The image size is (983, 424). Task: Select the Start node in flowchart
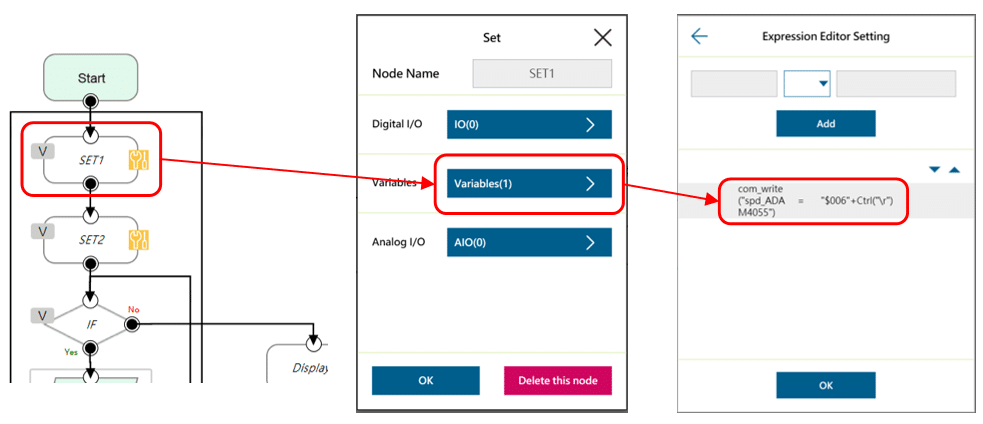[x=91, y=78]
